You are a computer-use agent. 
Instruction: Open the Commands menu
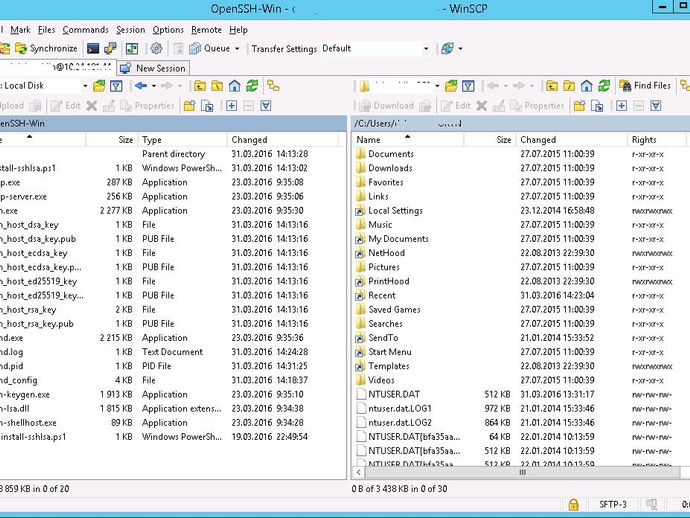[85, 30]
